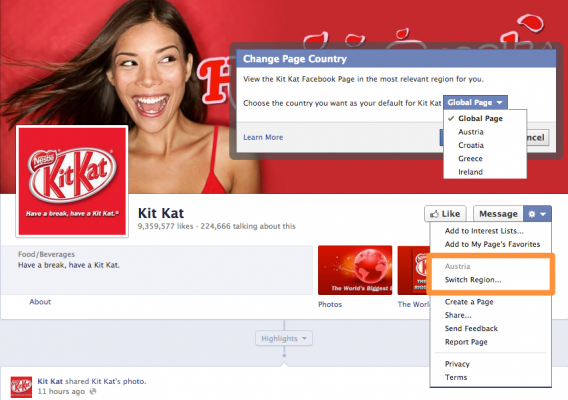Screen dimensions: 568x400
Task: Expand the Highlights dropdown
Action: pos(284,338)
